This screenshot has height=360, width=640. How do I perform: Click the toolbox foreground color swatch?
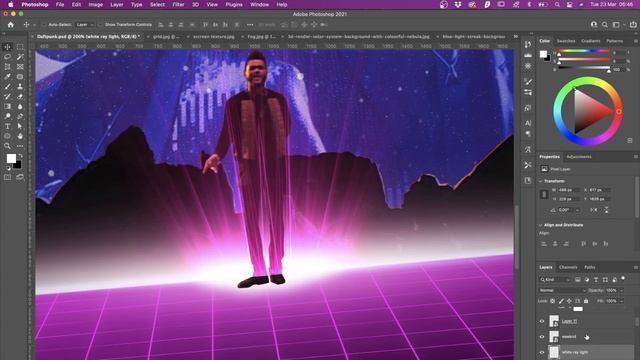[11, 158]
